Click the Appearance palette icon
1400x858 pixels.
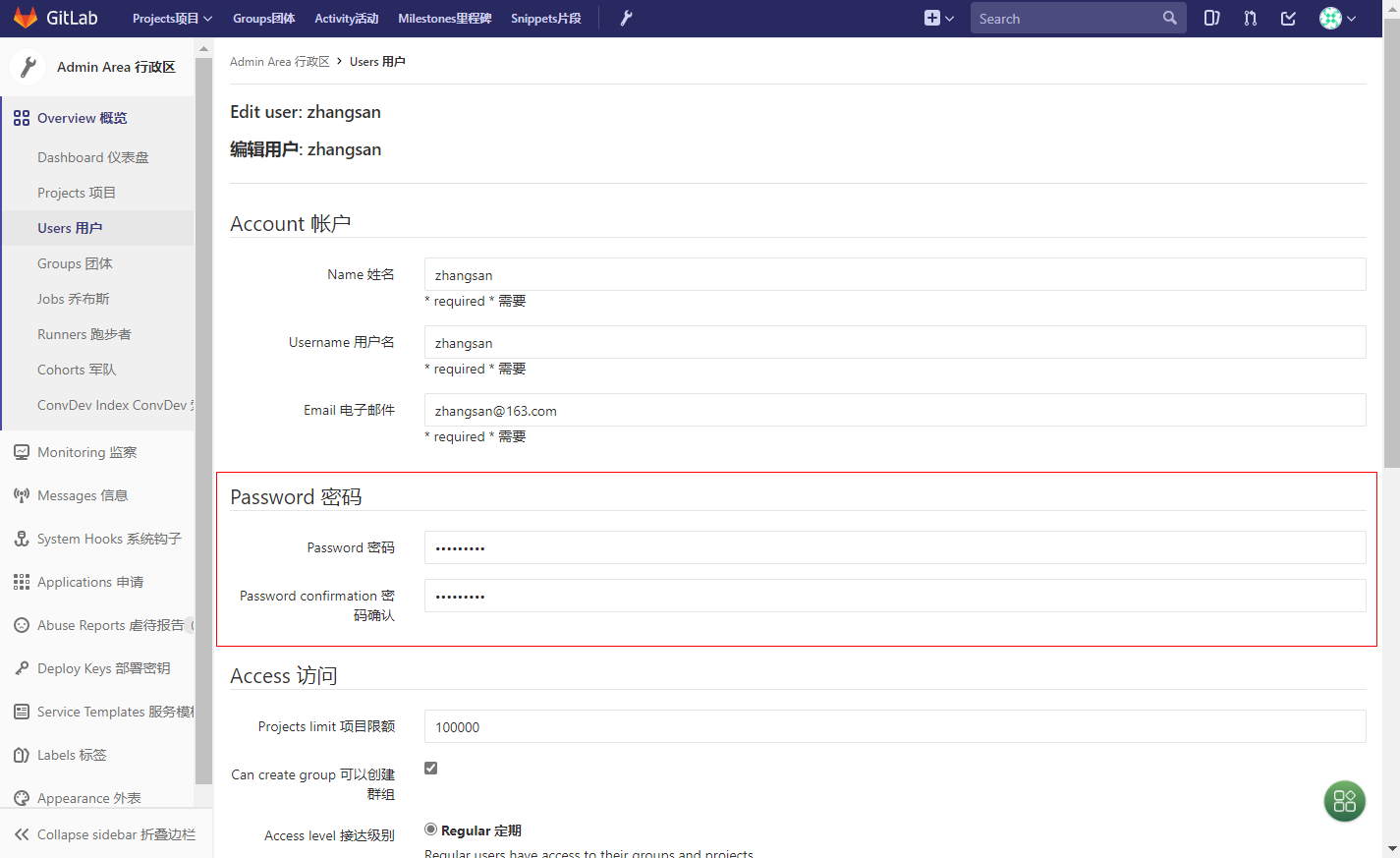[x=22, y=798]
